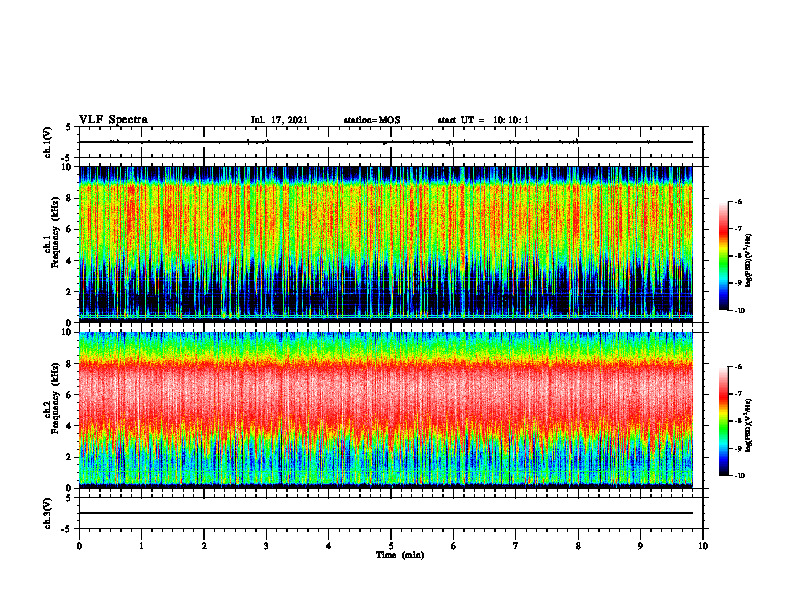Click the time axis tick label '6'
The image size is (792, 612).
pos(454,546)
